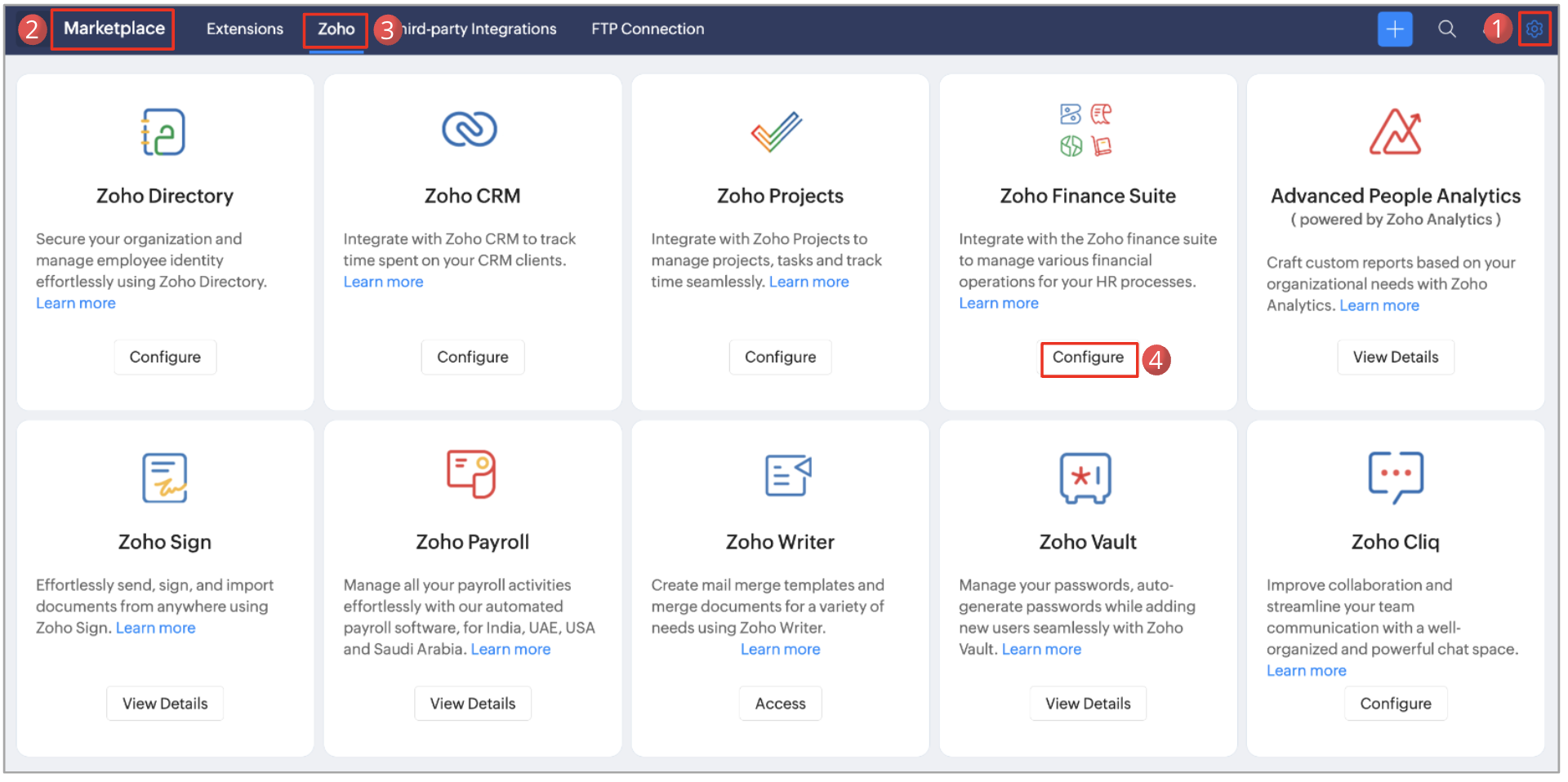This screenshot has height=782, width=1568.
Task: Open the FTP Connection tab
Action: click(648, 29)
